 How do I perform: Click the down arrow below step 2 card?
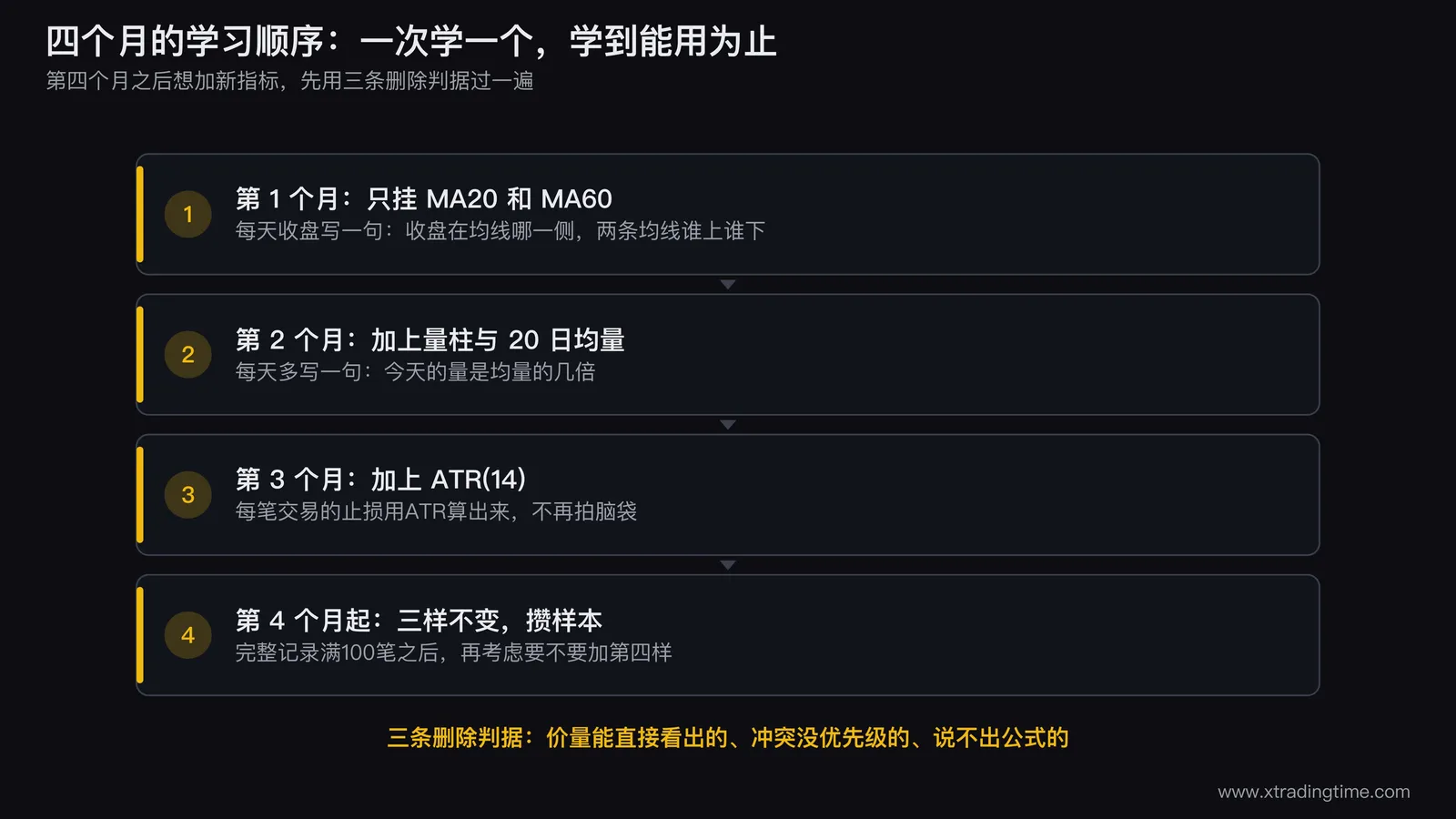tap(728, 425)
